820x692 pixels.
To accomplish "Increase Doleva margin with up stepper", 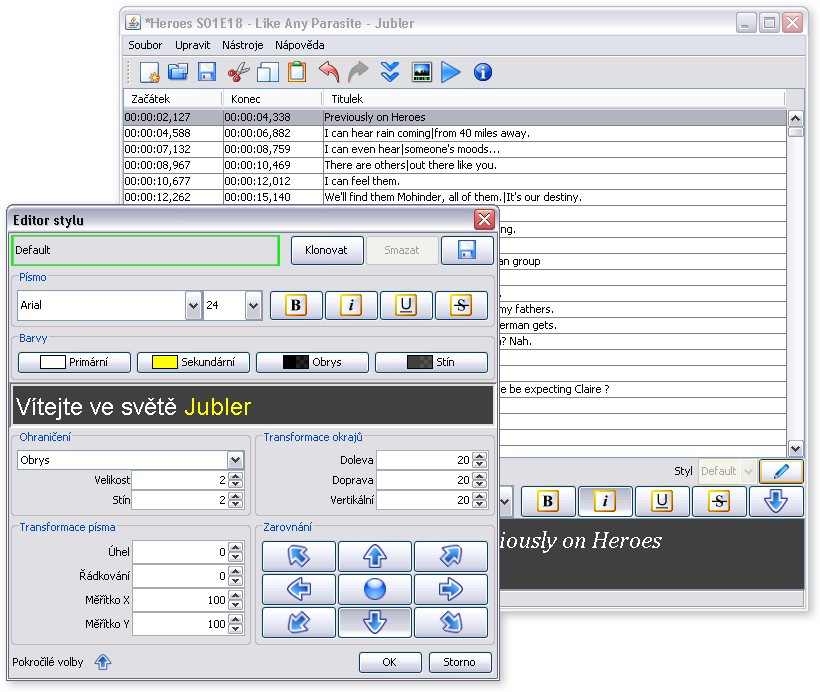I will click(x=479, y=456).
